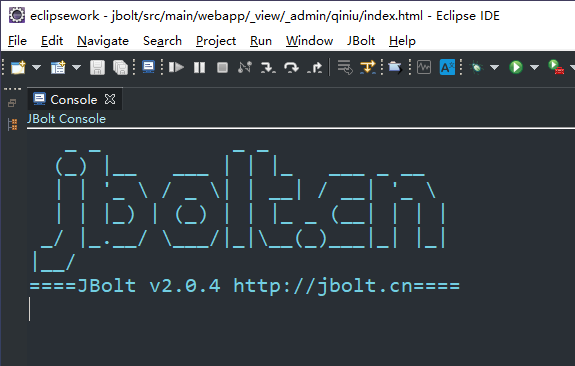Click the Step Return icon
The height and width of the screenshot is (366, 575).
pyautogui.click(x=315, y=67)
